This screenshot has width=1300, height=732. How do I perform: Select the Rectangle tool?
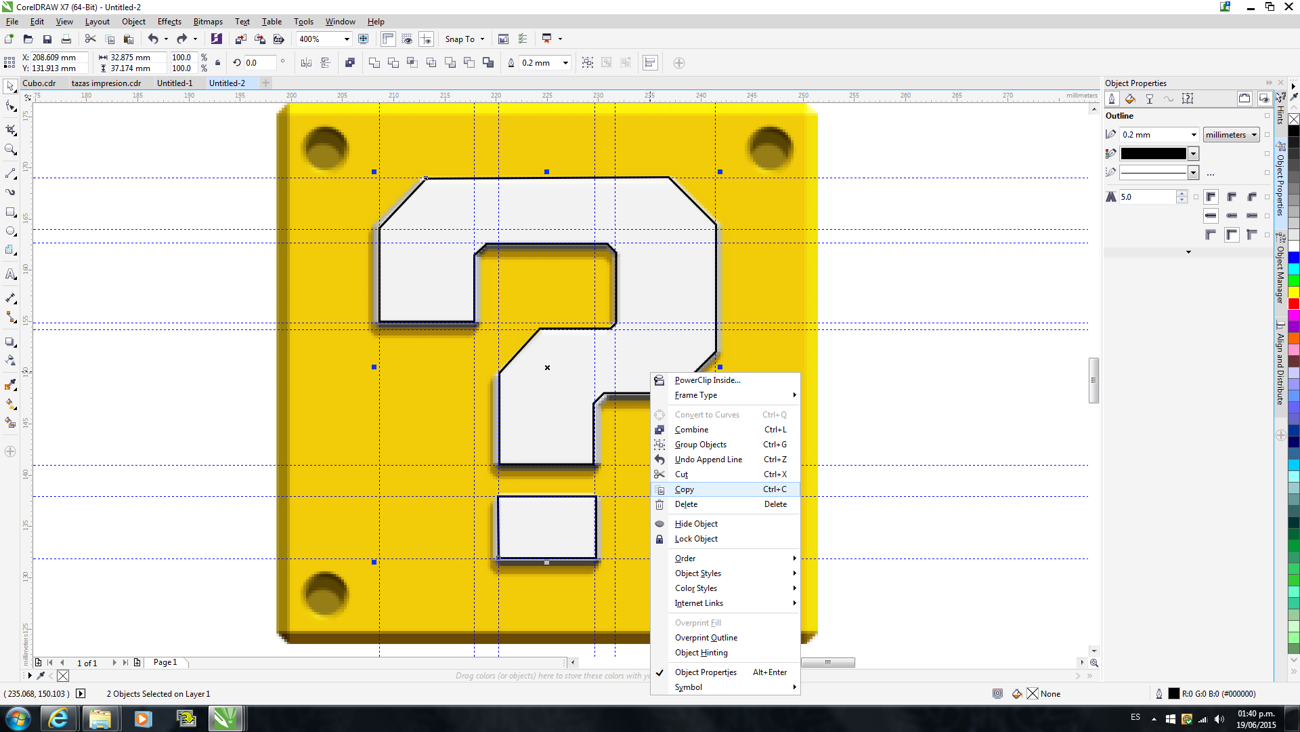pyautogui.click(x=11, y=212)
